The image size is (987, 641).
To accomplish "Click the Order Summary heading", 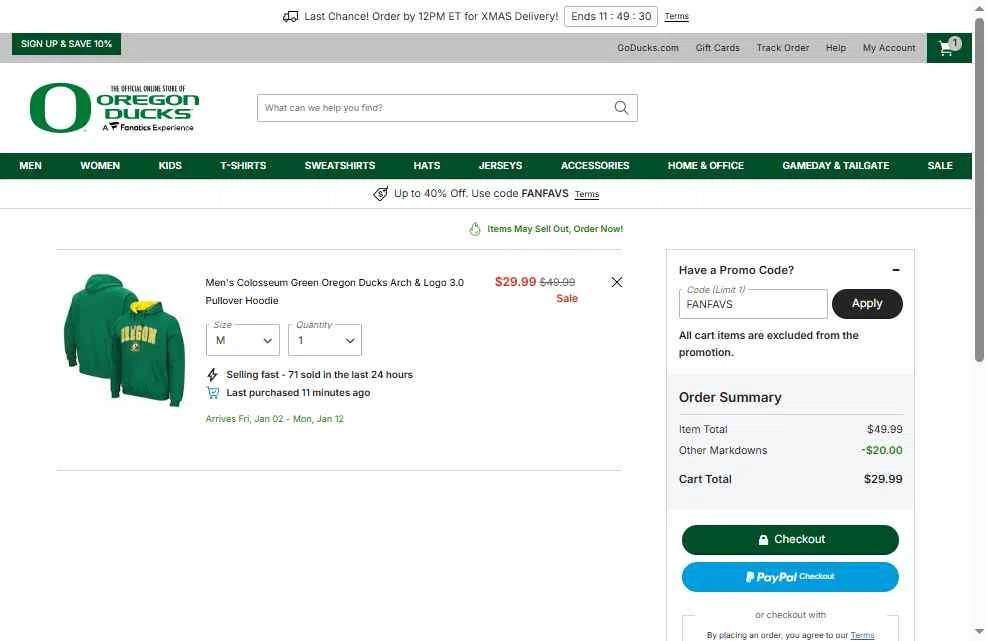I will (730, 397).
